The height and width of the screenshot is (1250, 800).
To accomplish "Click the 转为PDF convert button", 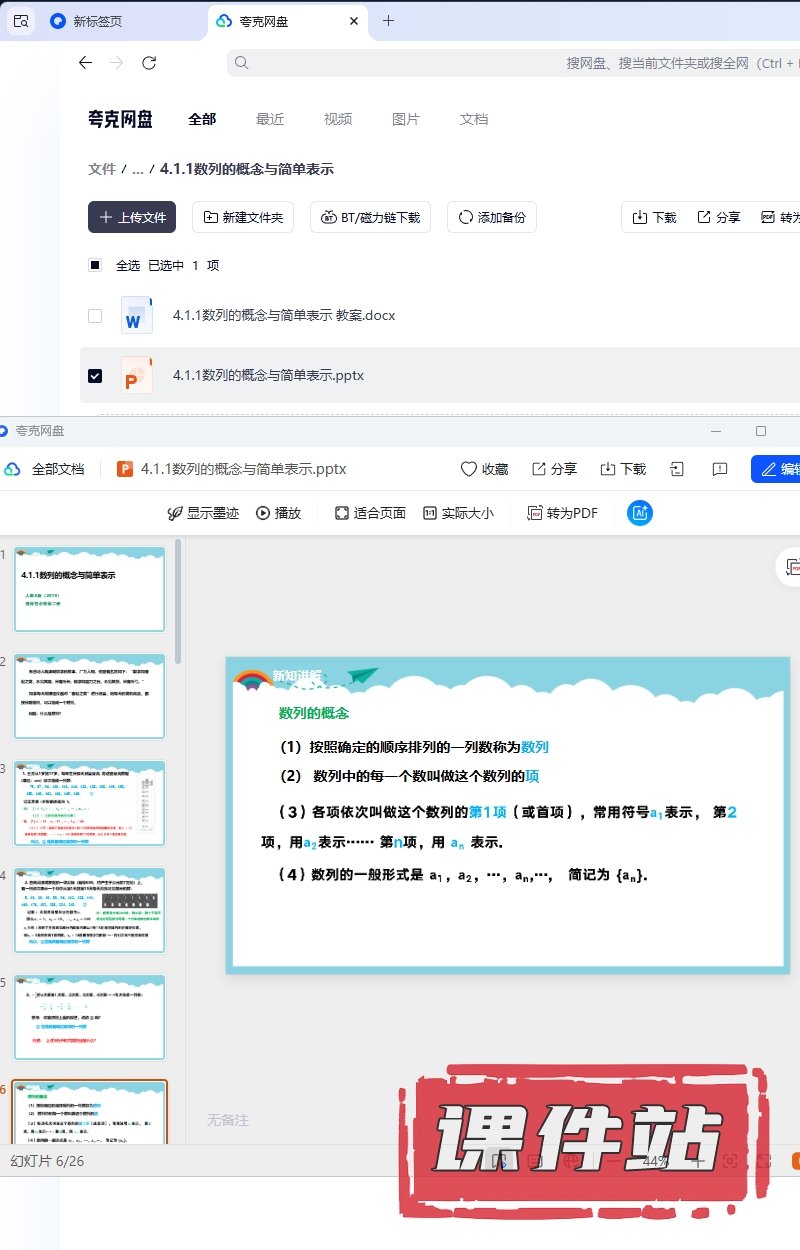I will (562, 513).
